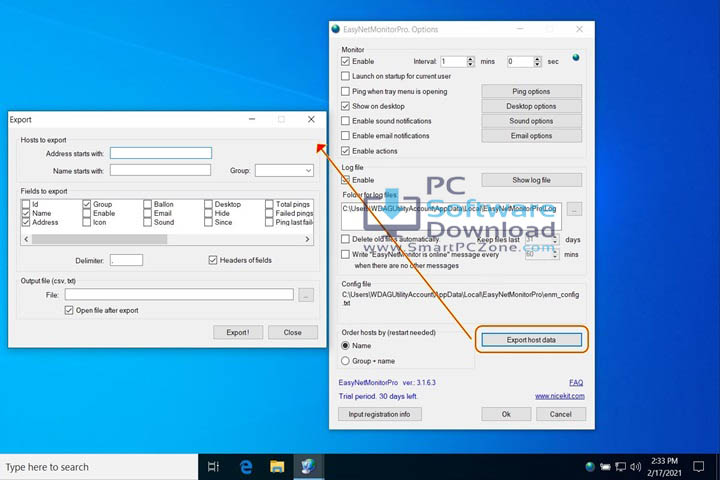The image size is (720, 480).
Task: Click the volume speaker tray icon
Action: [x=636, y=467]
